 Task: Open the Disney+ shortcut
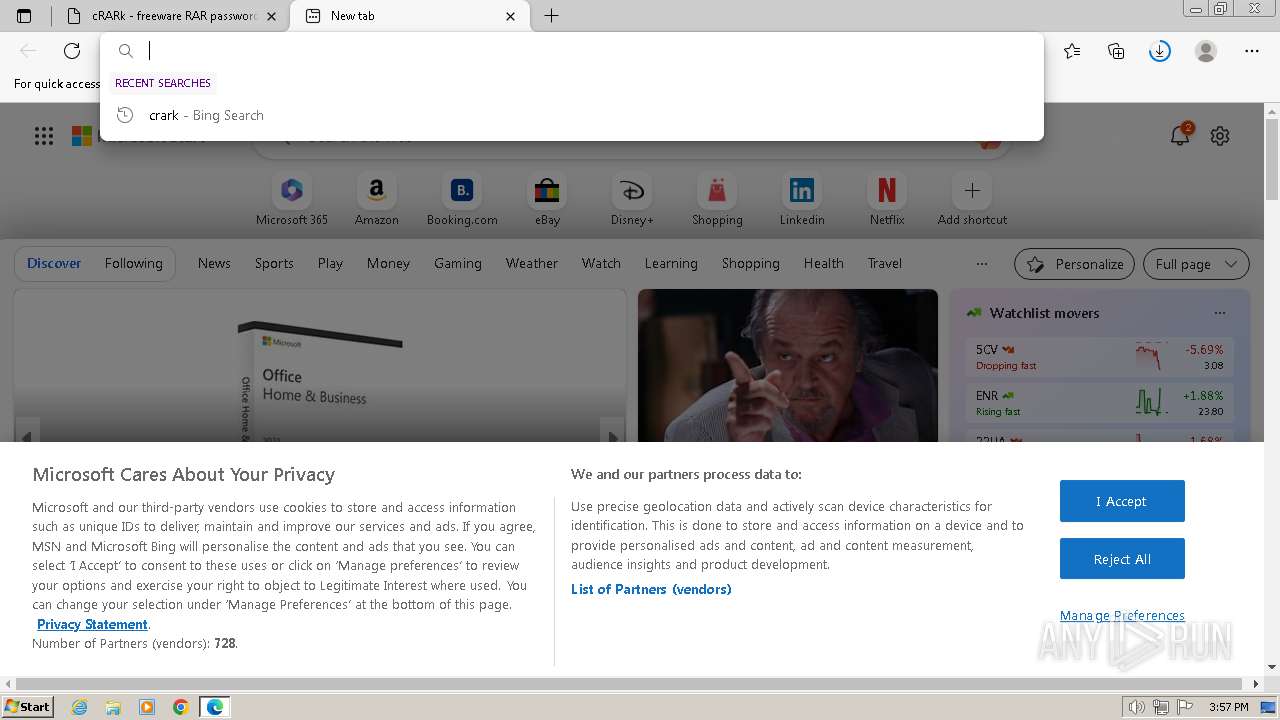point(632,199)
